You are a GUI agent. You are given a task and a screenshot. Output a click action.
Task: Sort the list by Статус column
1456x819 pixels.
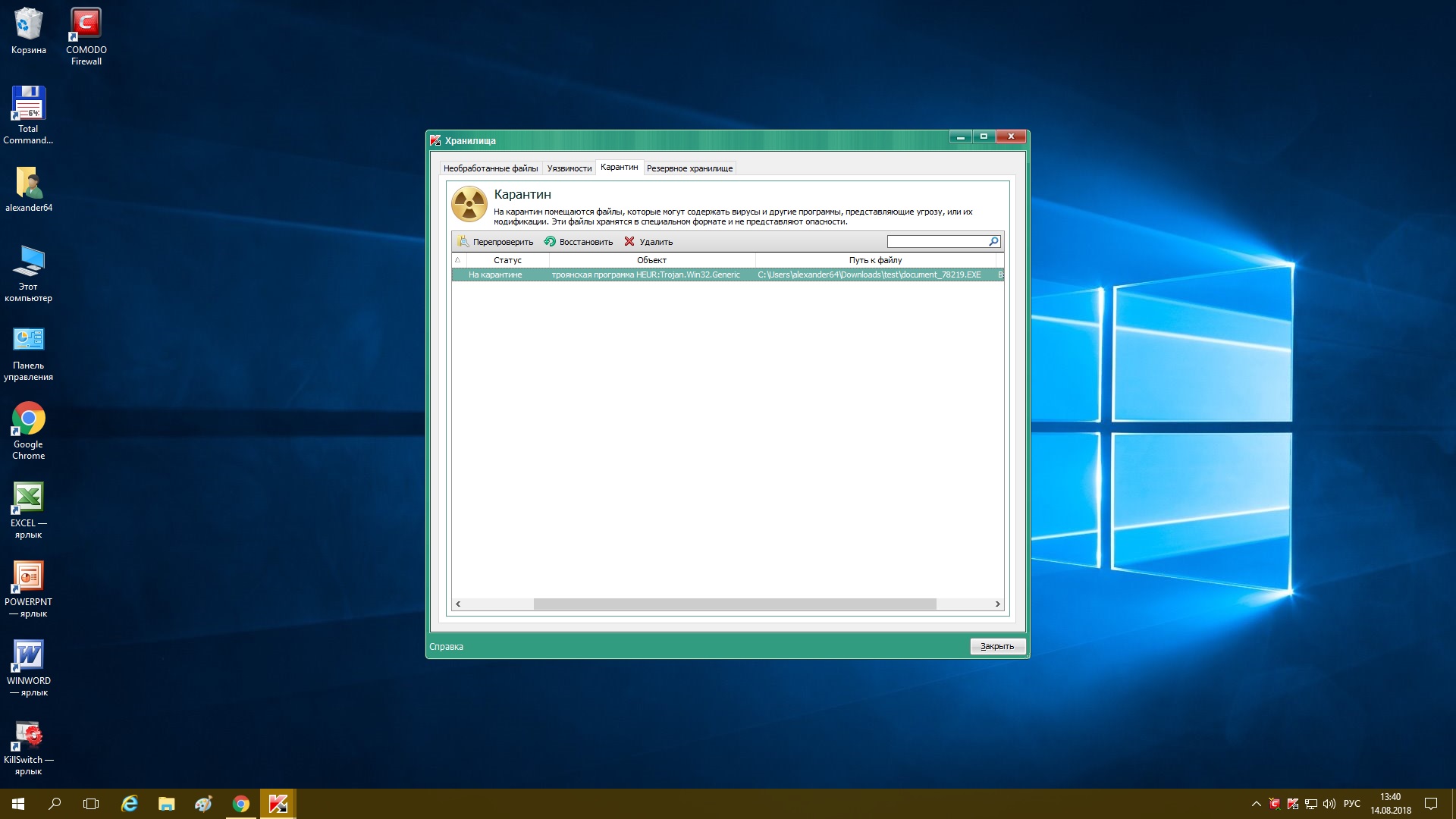[507, 260]
